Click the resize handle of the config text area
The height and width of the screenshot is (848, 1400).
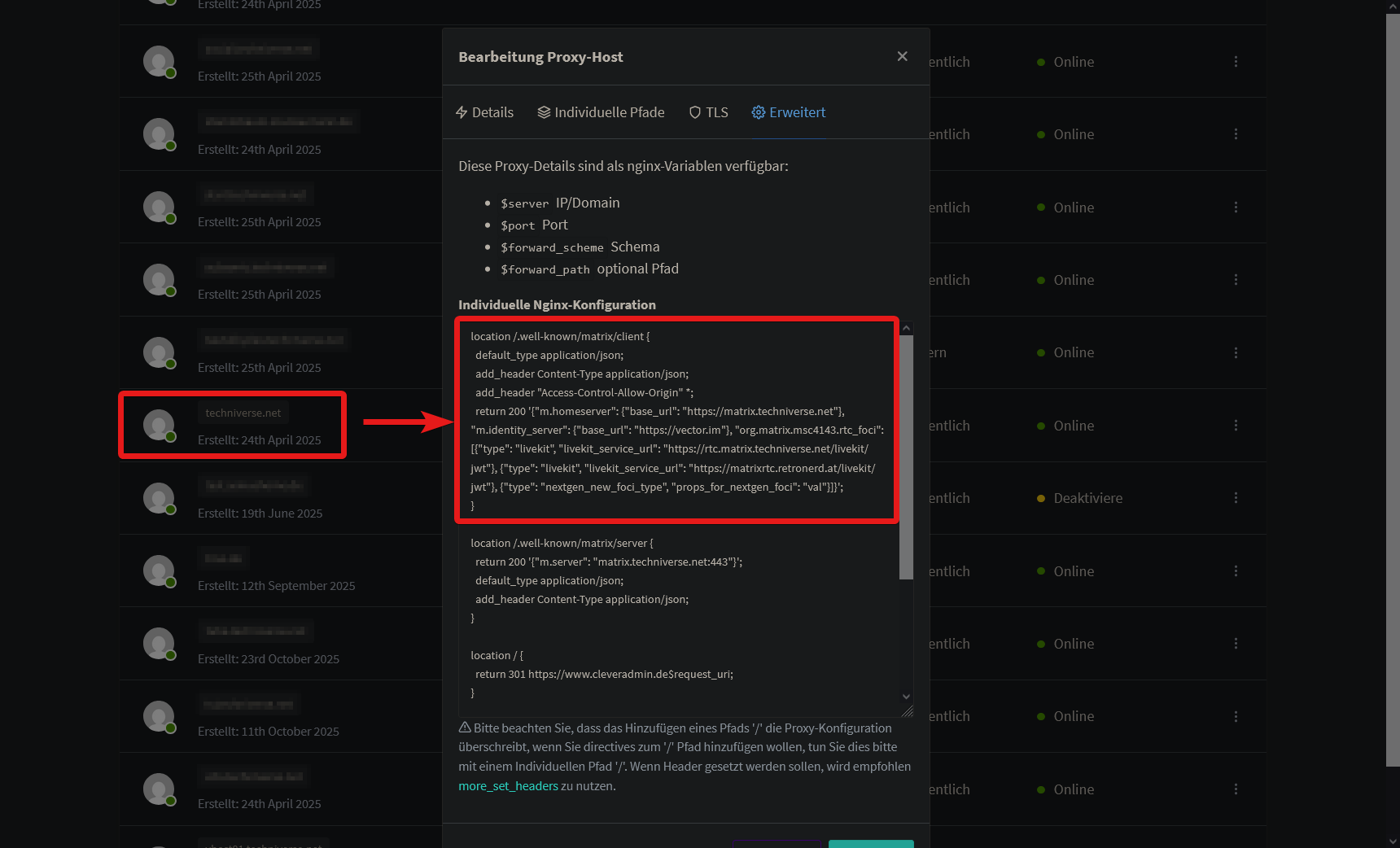[x=908, y=711]
